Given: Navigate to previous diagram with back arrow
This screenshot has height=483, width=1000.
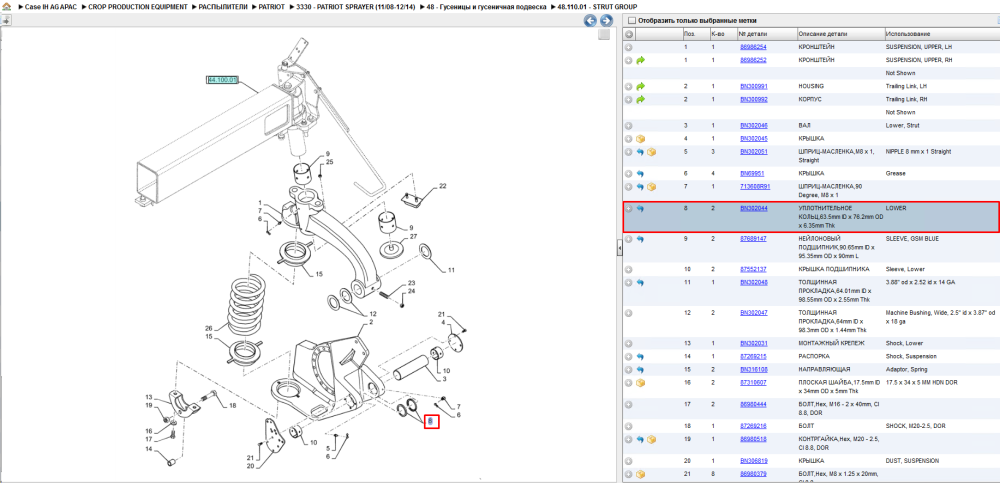Looking at the screenshot, I should [591, 21].
